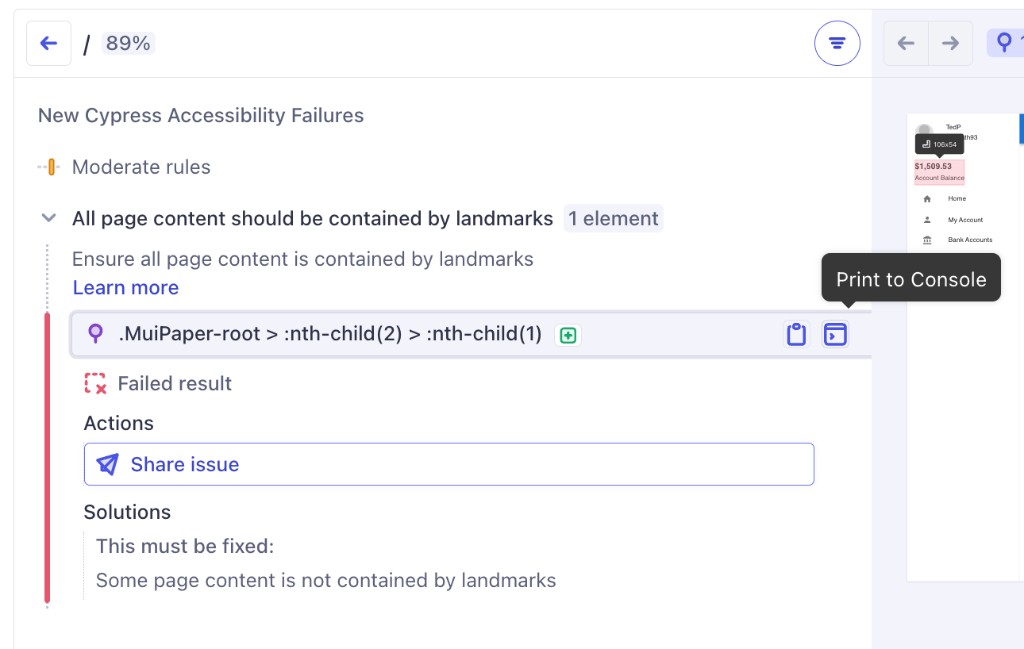Navigate back using the left arrow above the preview
Screen dimensions: 1024x649
pyautogui.click(x=905, y=43)
